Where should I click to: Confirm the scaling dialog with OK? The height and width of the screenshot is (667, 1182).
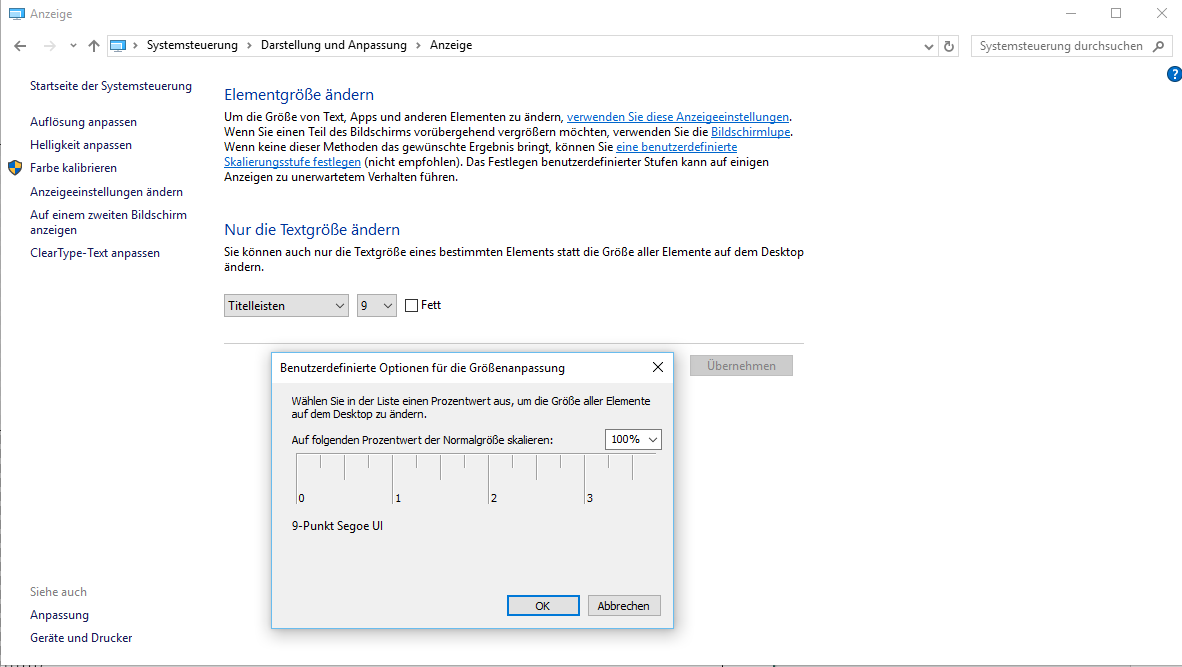[543, 606]
